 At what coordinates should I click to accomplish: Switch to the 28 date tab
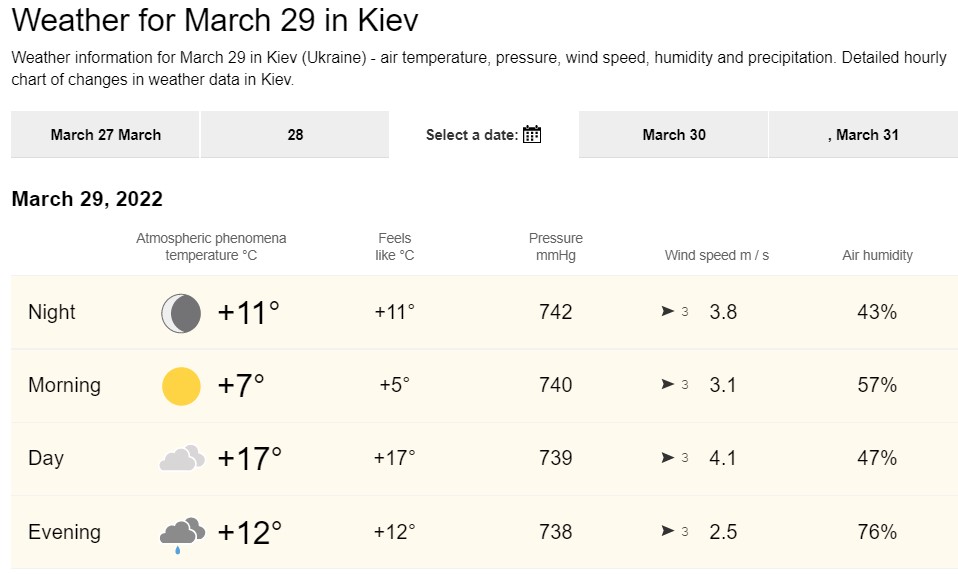click(295, 135)
